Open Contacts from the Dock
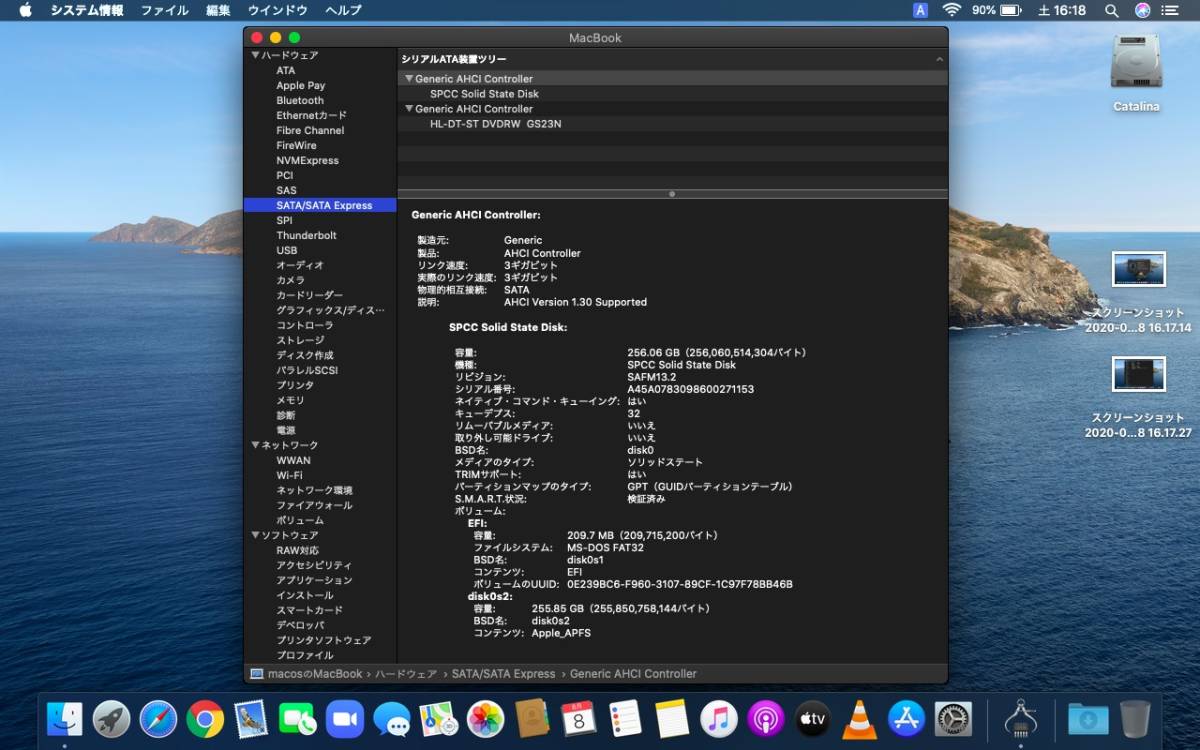The image size is (1200, 750). pyautogui.click(x=532, y=718)
